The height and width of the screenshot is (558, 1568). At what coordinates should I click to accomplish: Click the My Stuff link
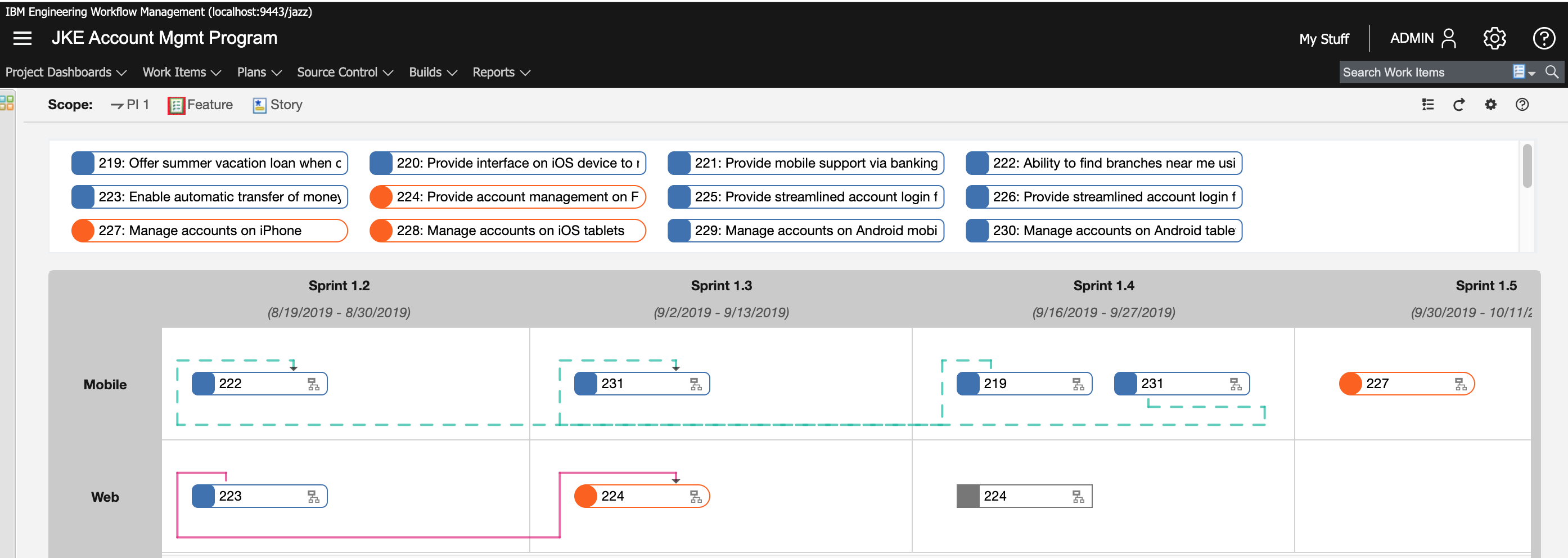(1323, 39)
